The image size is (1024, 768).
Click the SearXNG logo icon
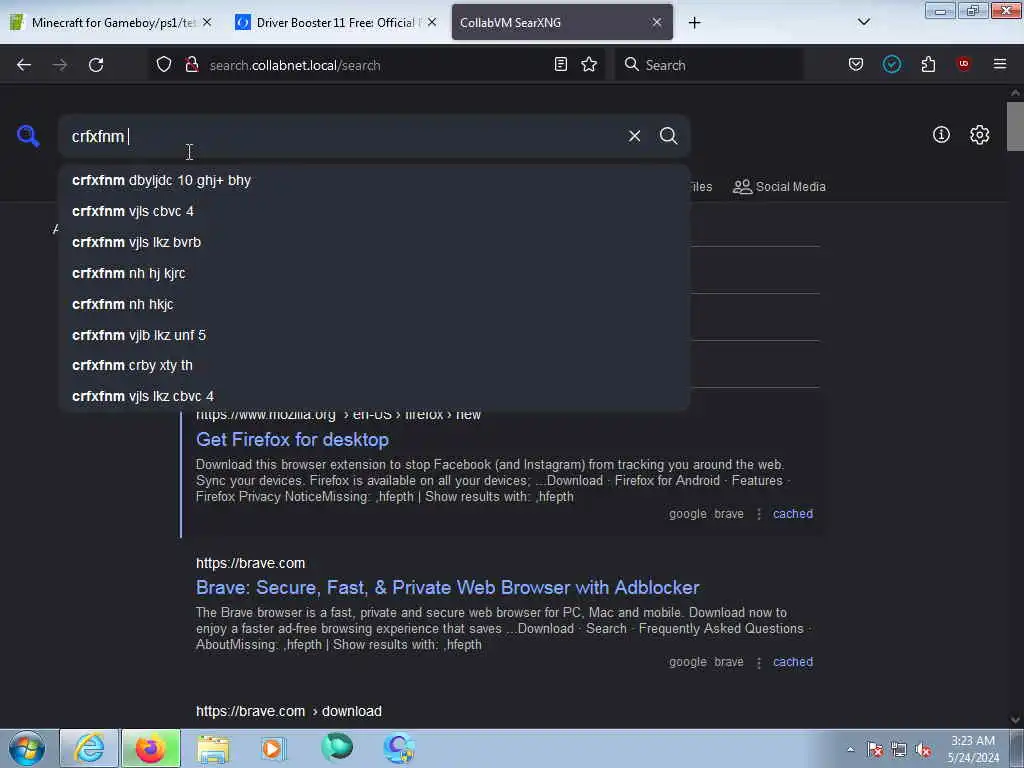[x=28, y=136]
